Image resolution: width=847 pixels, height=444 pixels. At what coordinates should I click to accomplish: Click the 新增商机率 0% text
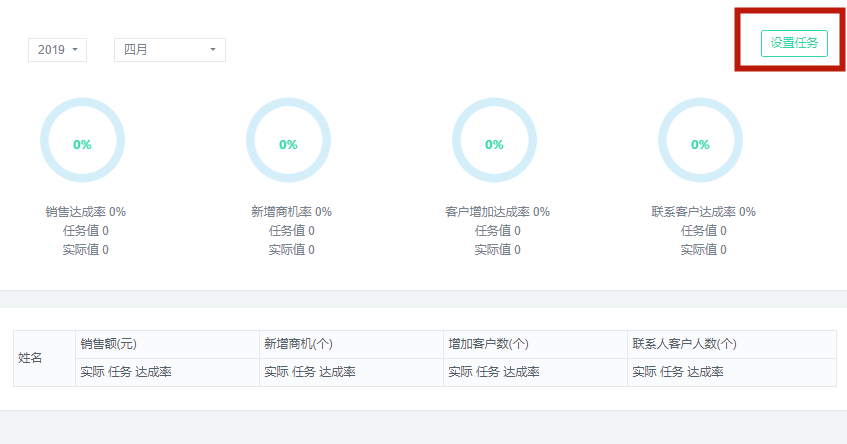pos(291,212)
